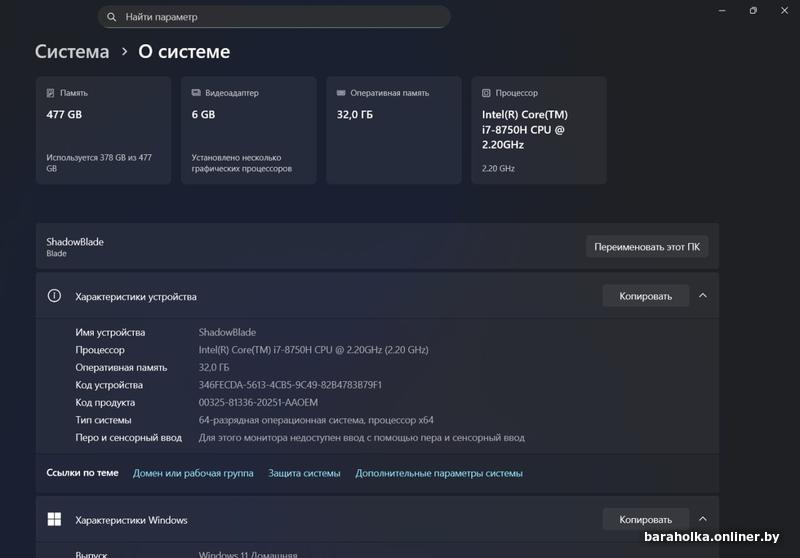Select device ID '346FECDA-5613-4CB5-9C49-82B4783B79F1'
This screenshot has height=558, width=800.
(x=290, y=385)
